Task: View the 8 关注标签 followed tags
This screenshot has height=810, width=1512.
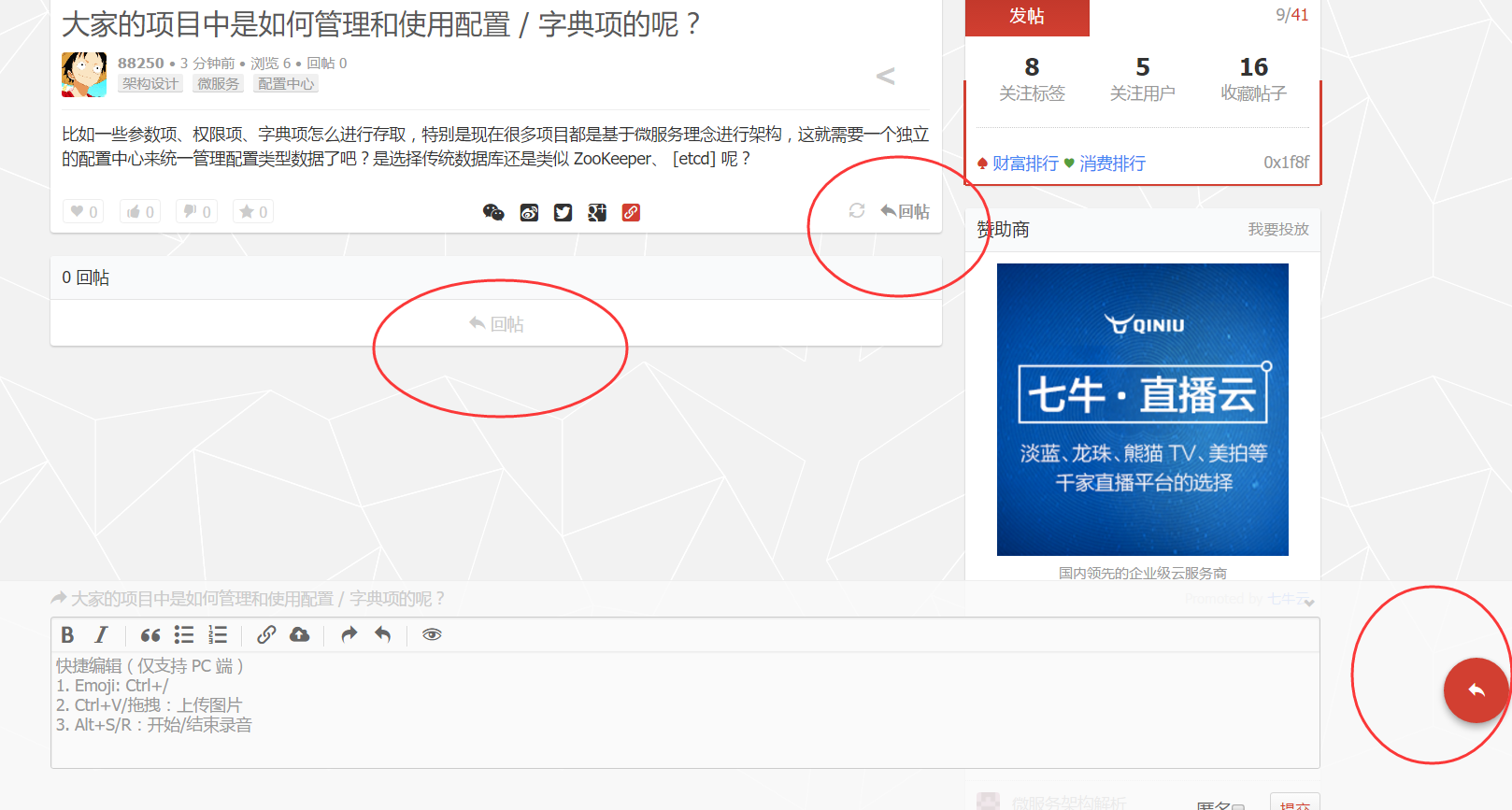Action: pyautogui.click(x=1032, y=78)
